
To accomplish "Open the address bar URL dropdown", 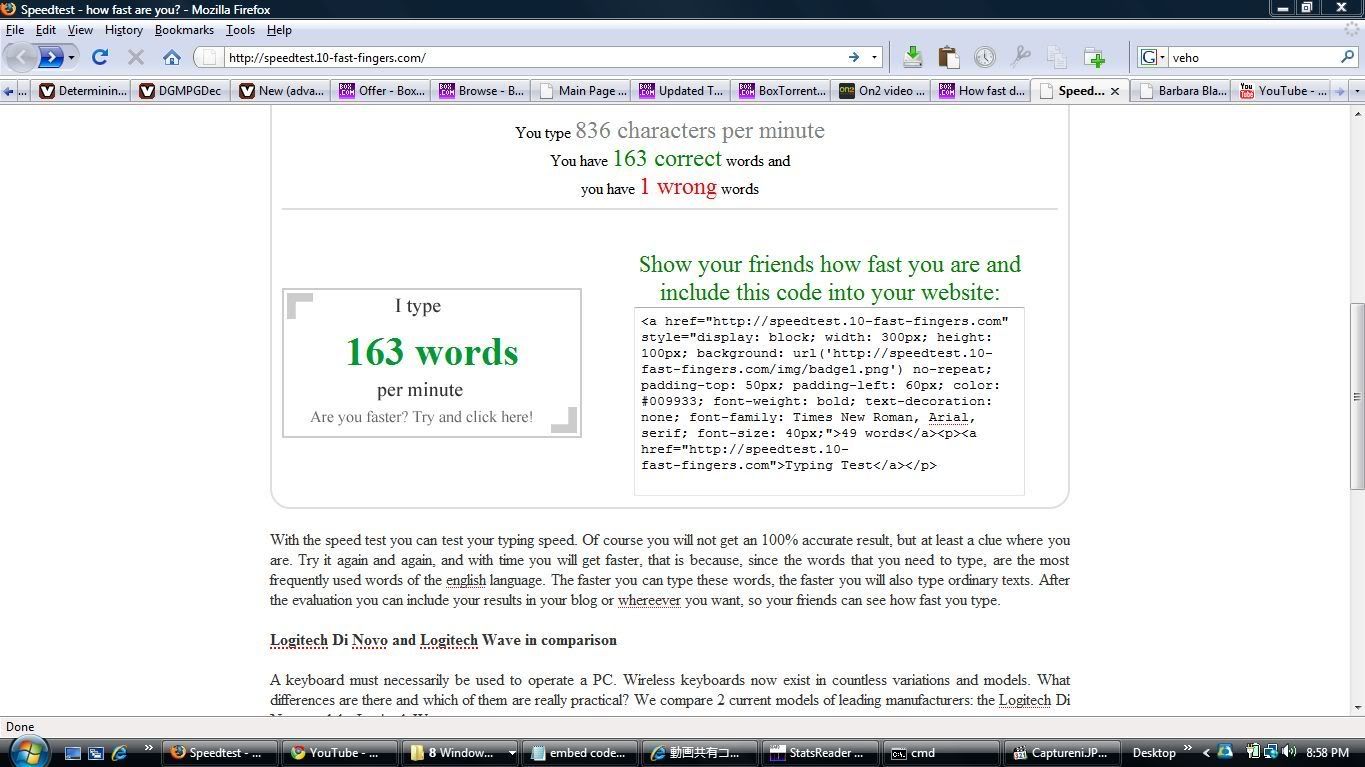I will tap(874, 57).
